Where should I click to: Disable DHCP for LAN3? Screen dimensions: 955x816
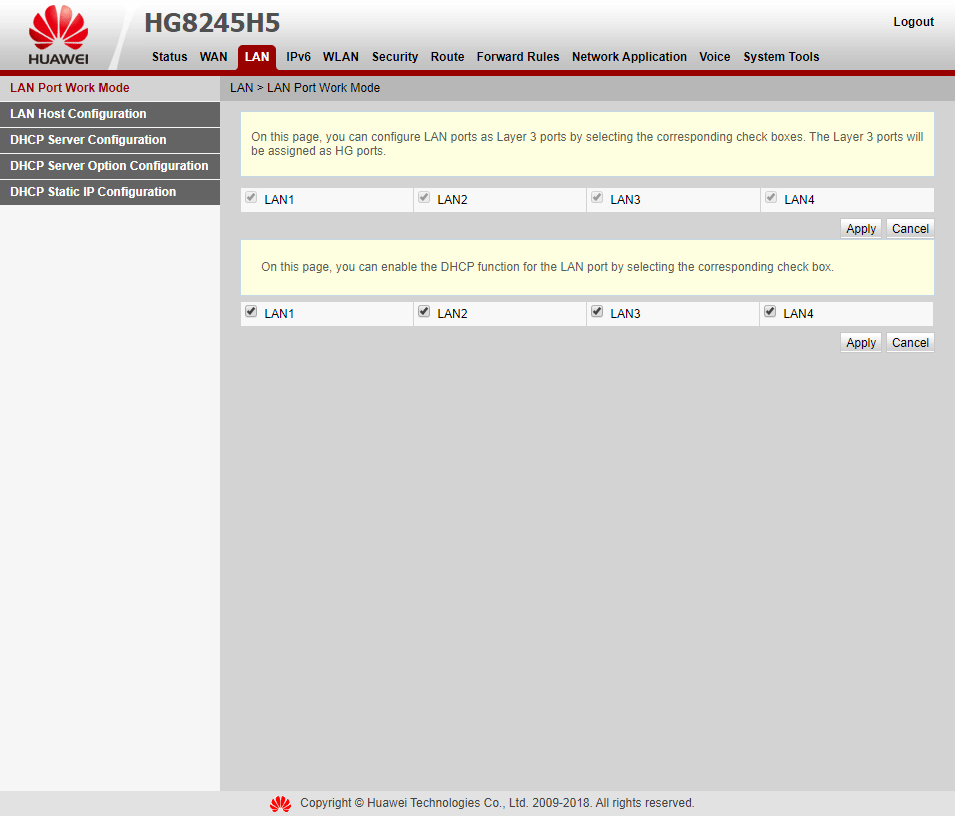point(597,311)
